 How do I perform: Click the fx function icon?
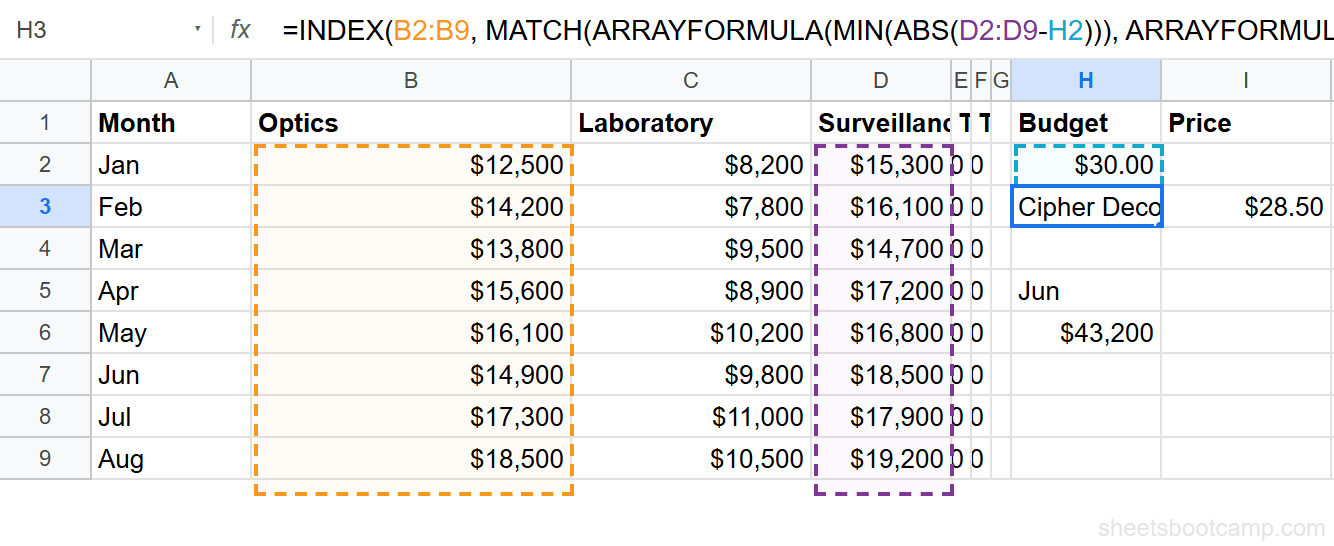pyautogui.click(x=240, y=30)
